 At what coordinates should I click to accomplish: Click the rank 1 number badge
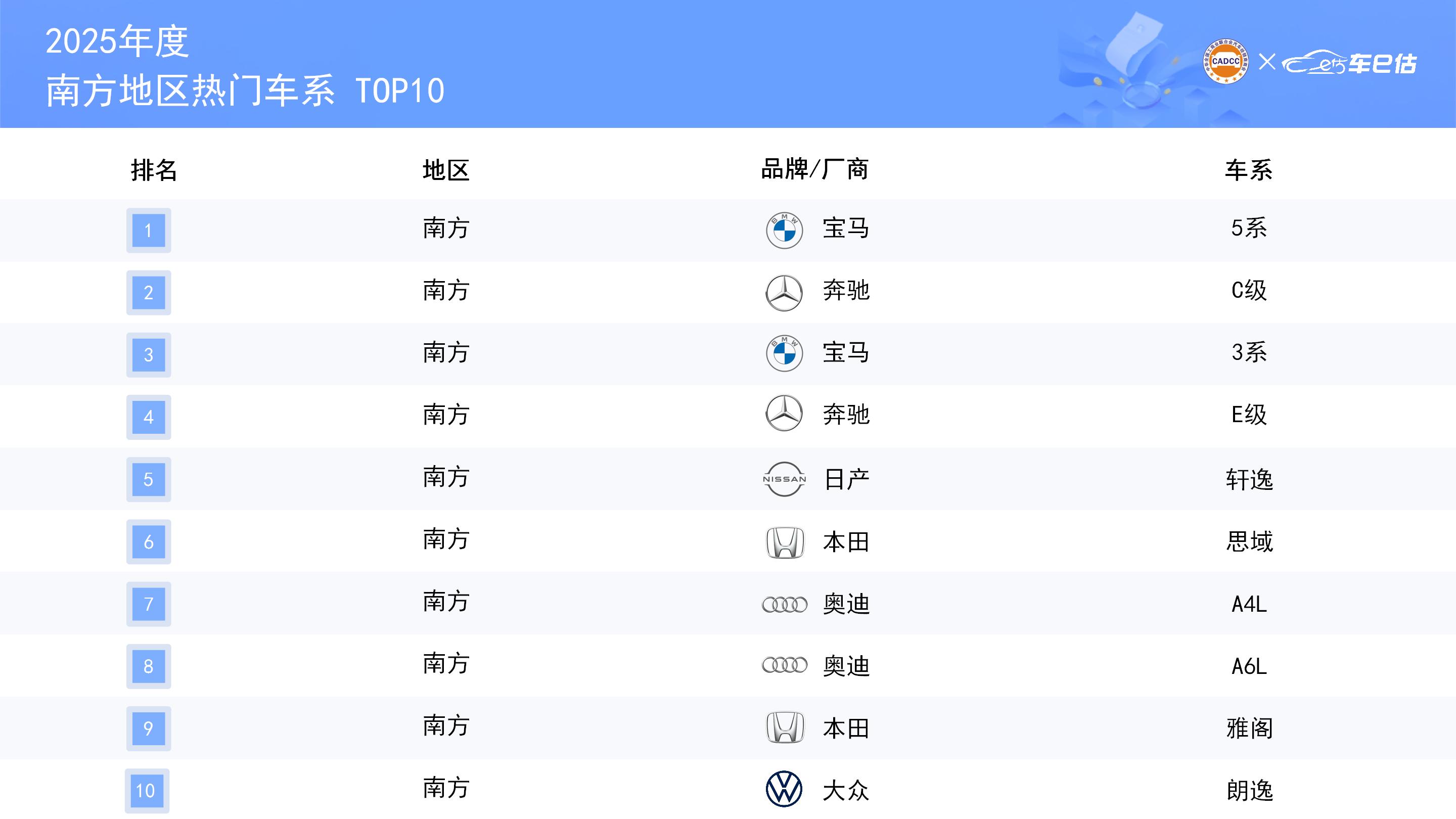pos(149,231)
